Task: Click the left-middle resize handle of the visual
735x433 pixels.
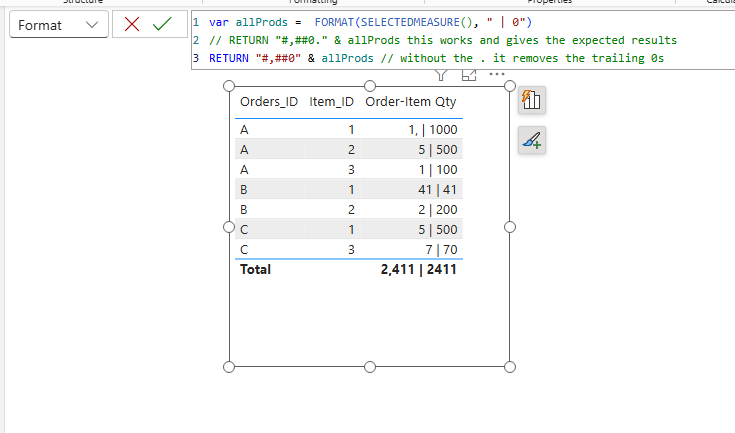Action: [229, 227]
